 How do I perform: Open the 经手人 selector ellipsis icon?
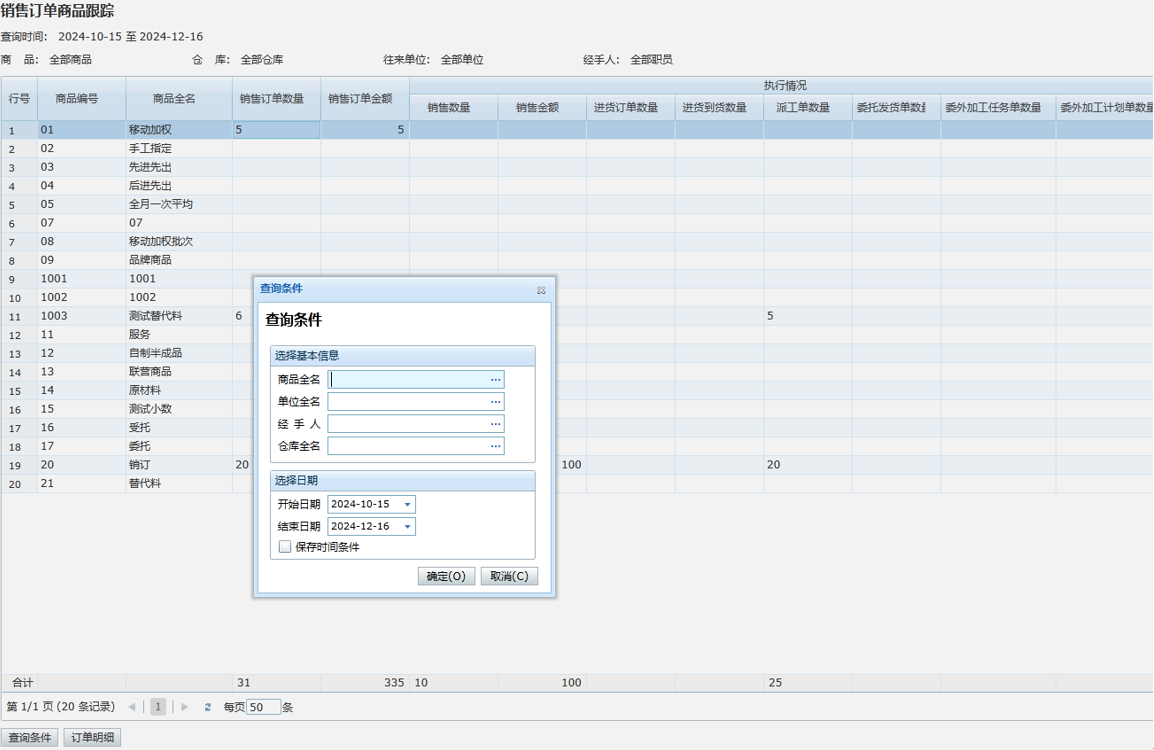pos(495,424)
